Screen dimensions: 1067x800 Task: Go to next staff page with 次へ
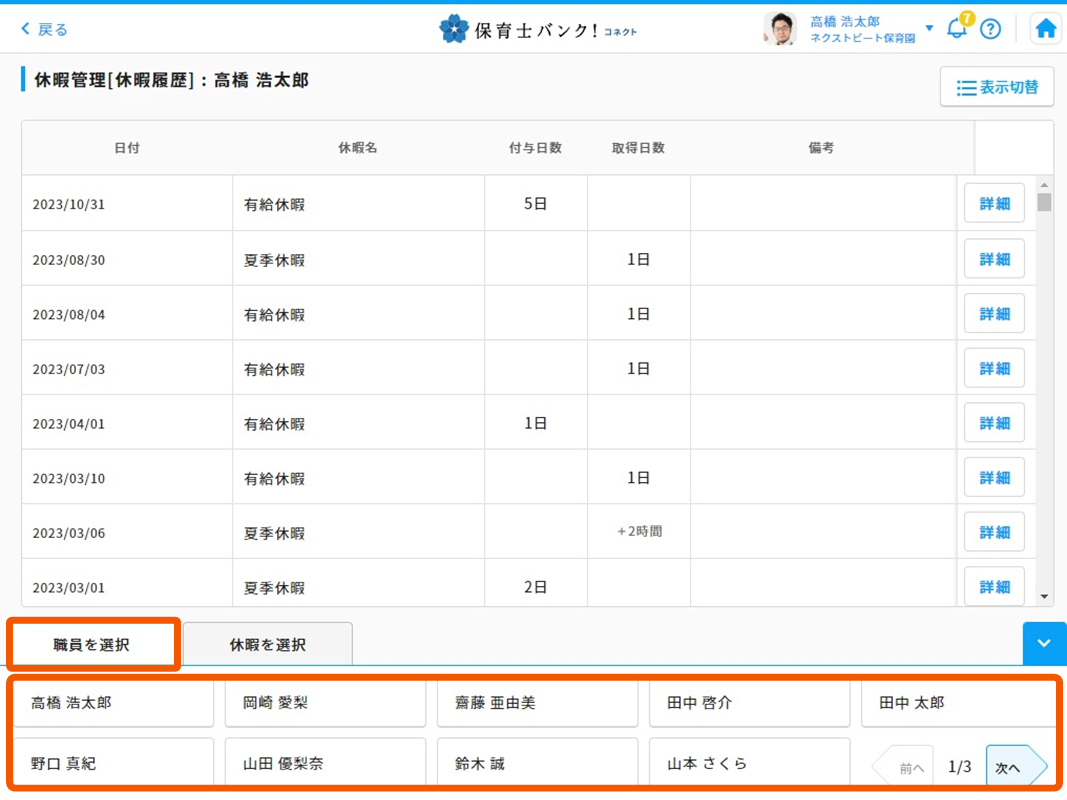pos(1014,767)
